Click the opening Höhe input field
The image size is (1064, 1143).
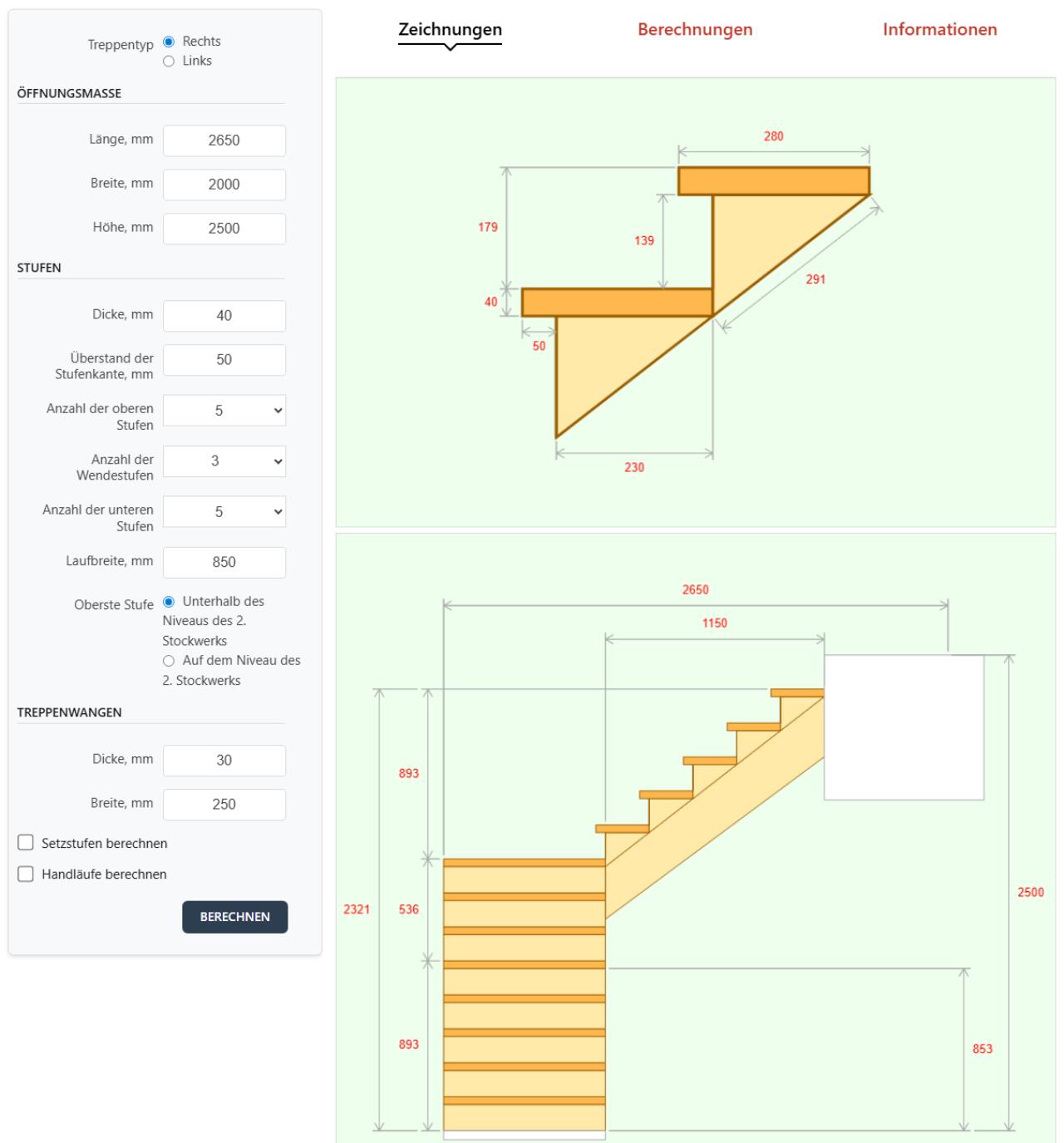tap(224, 229)
